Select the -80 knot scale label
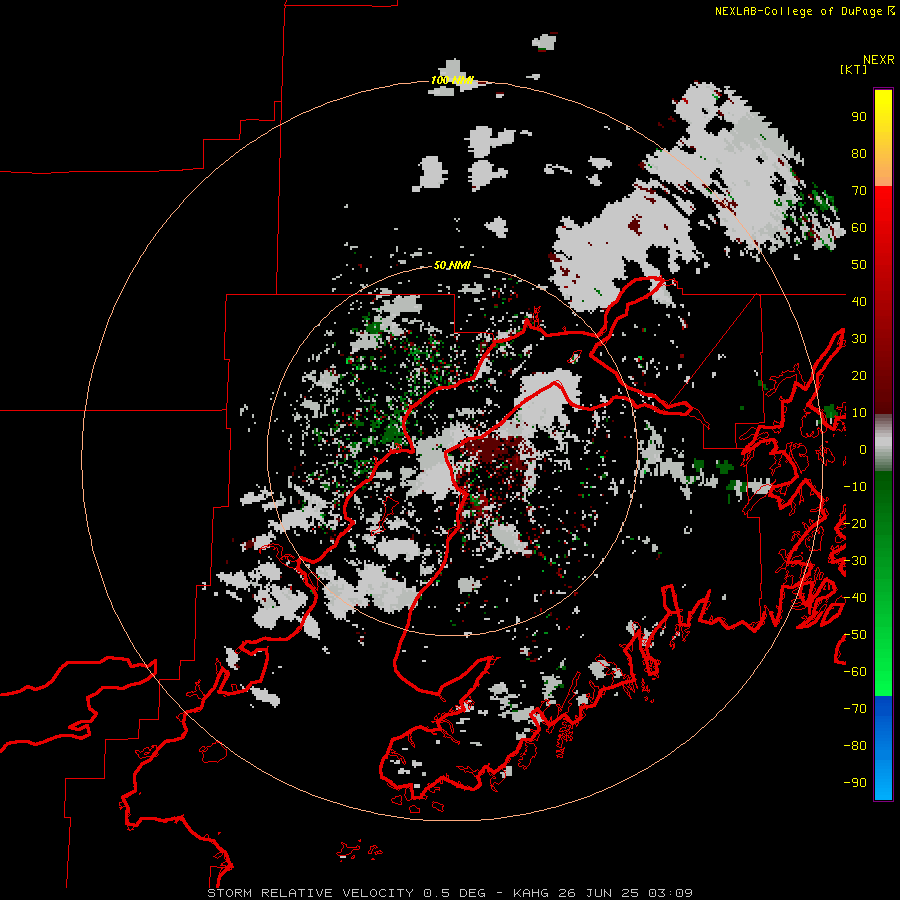The width and height of the screenshot is (900, 900). 855,746
